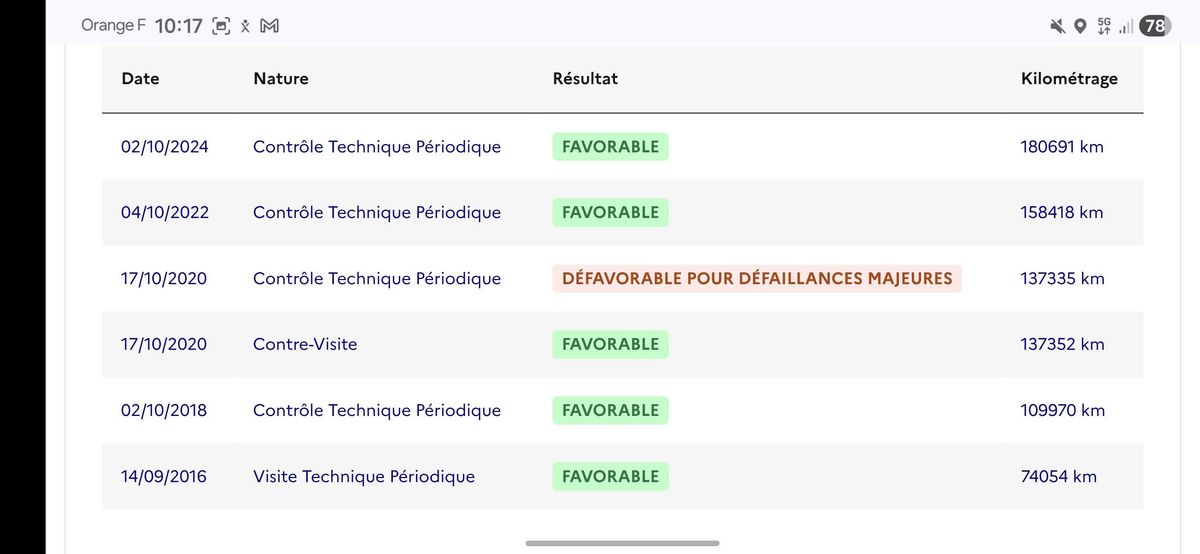
Task: Tap the Gmail notification icon
Action: [269, 27]
